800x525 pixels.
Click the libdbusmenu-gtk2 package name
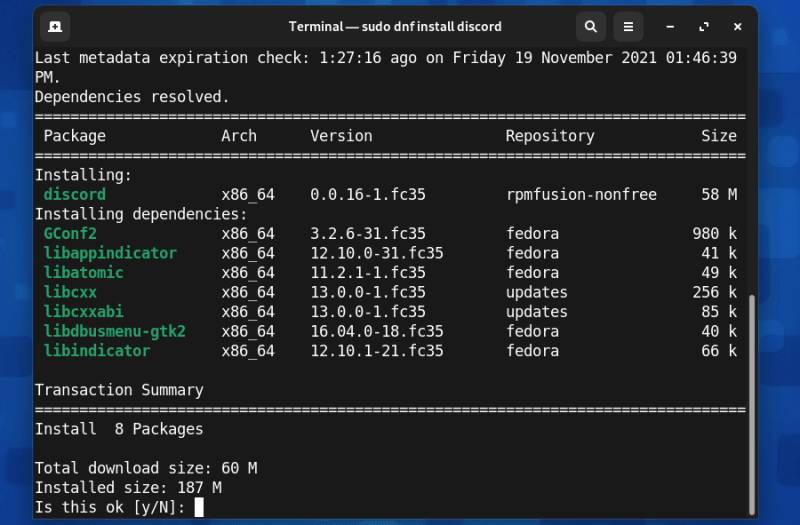click(114, 331)
